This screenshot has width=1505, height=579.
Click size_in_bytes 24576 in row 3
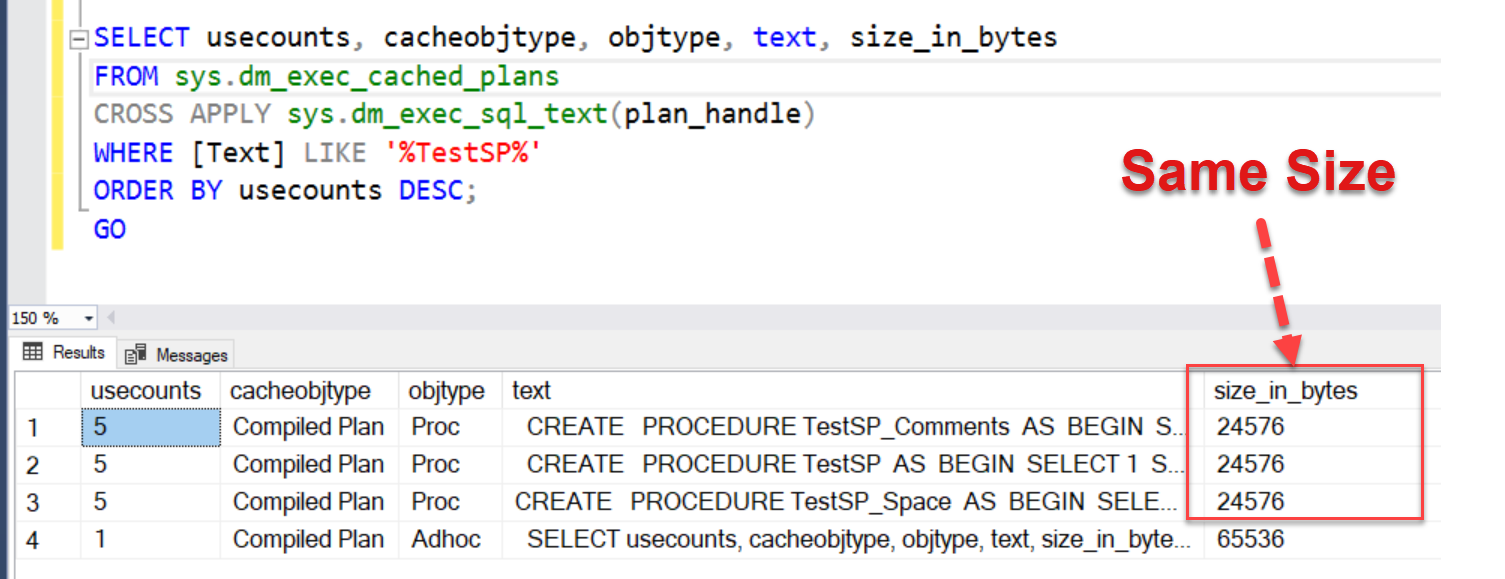pos(1322,502)
